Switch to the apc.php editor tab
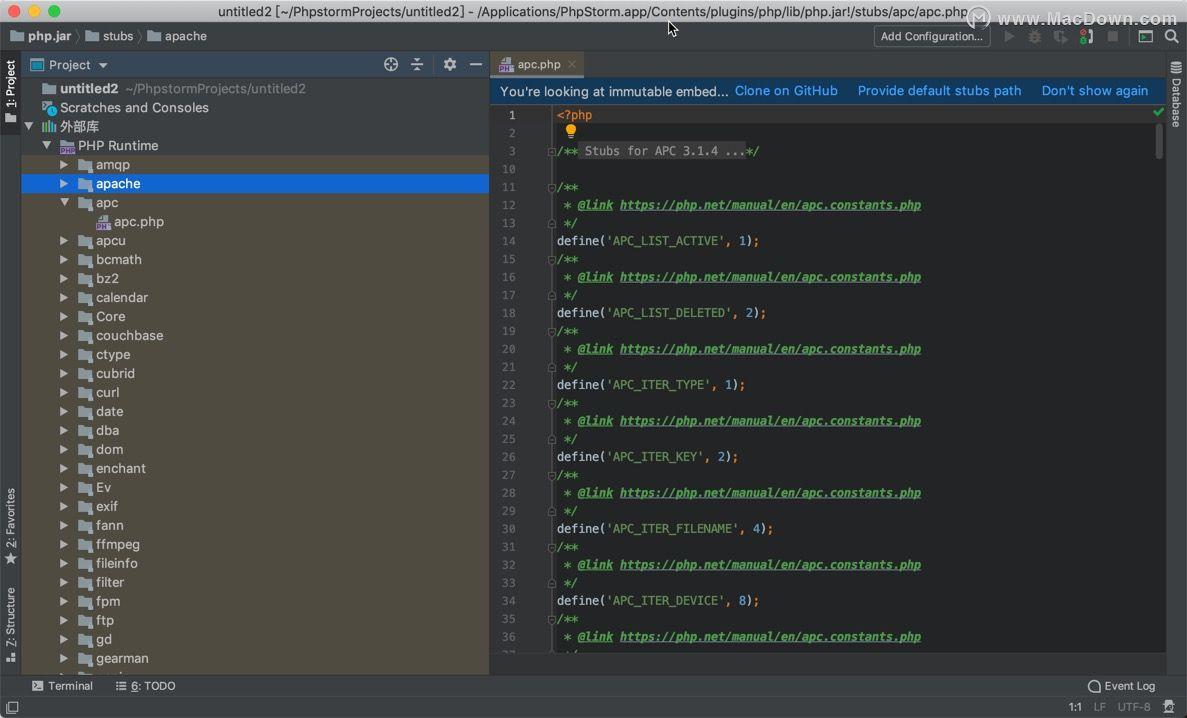The image size is (1187, 718). pyautogui.click(x=538, y=64)
